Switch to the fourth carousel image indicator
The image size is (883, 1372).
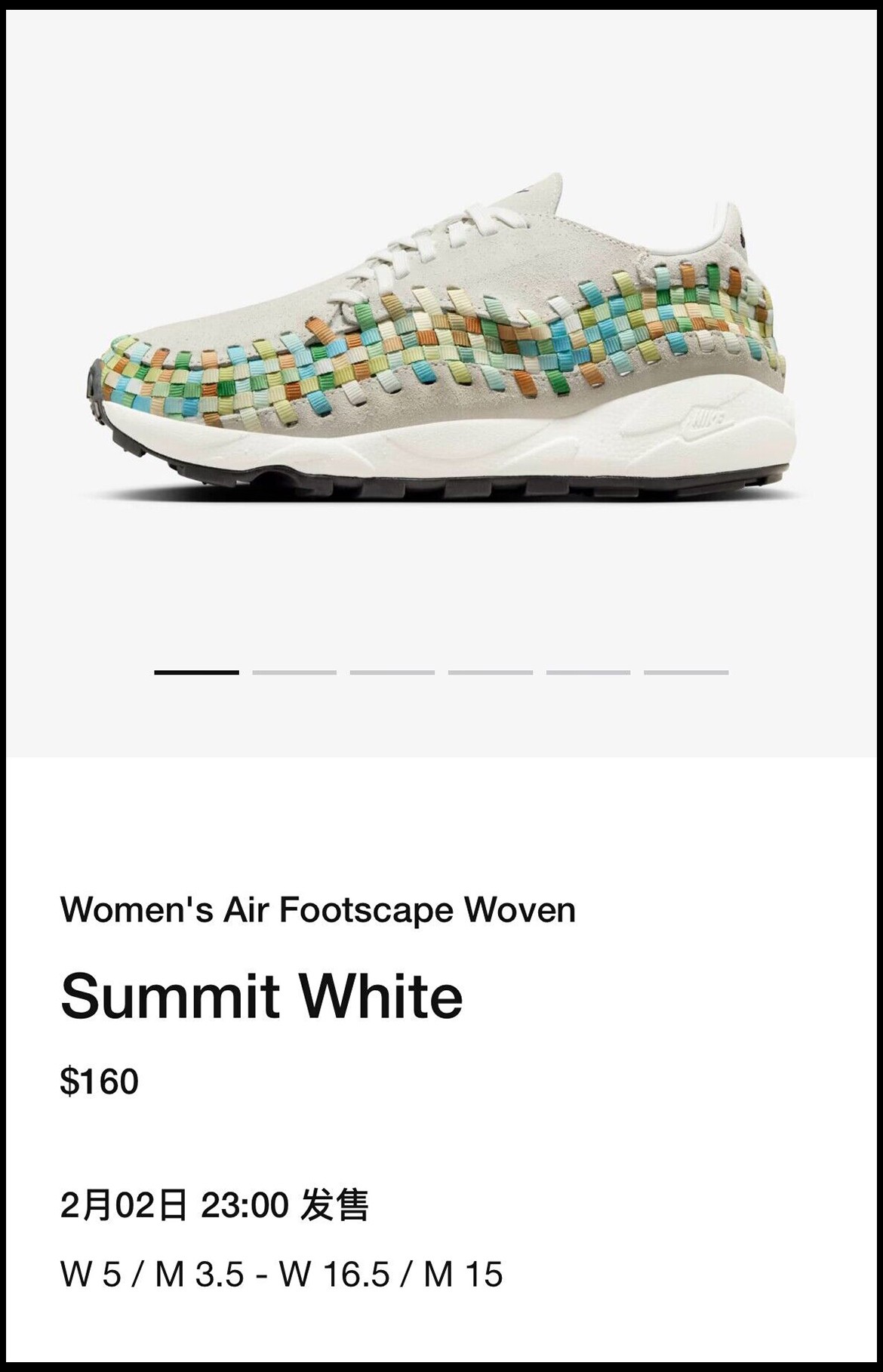[491, 672]
